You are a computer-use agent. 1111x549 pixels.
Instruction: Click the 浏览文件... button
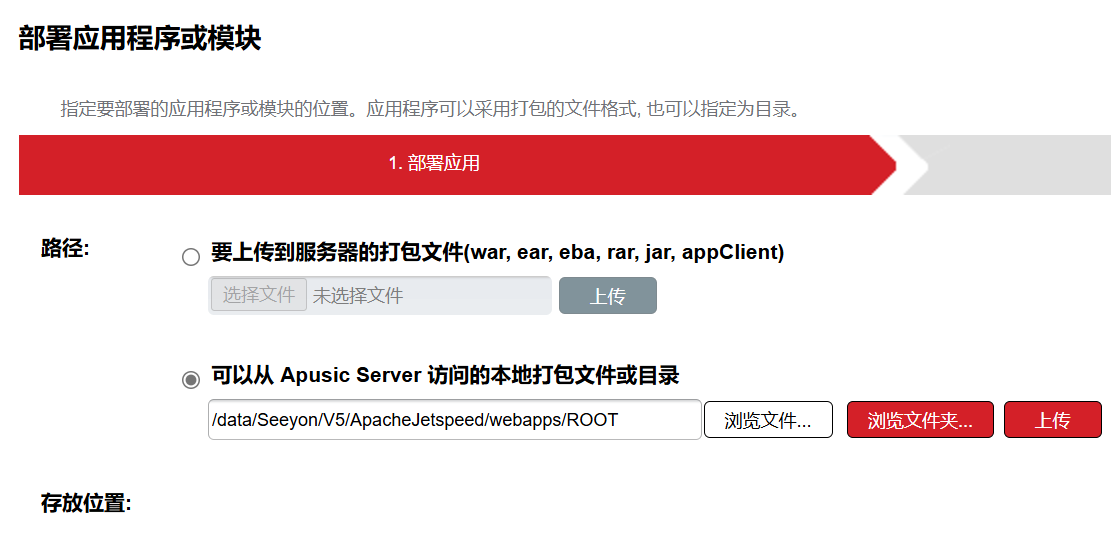[768, 420]
